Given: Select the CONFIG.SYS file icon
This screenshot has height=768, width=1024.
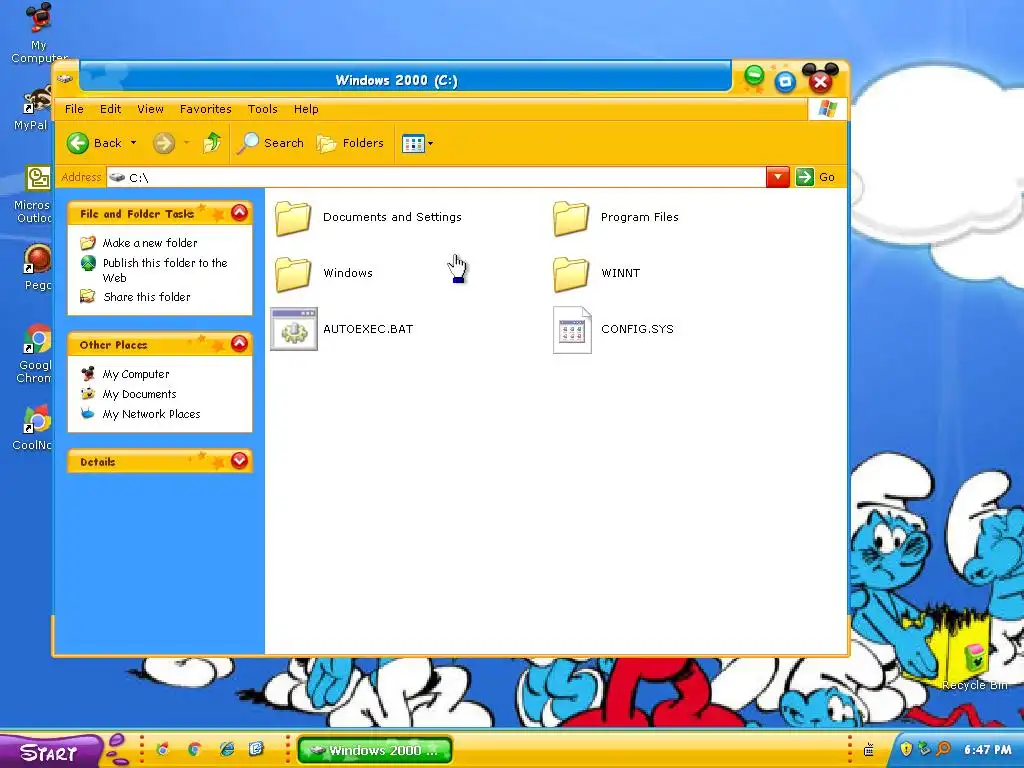Looking at the screenshot, I should click(x=572, y=330).
